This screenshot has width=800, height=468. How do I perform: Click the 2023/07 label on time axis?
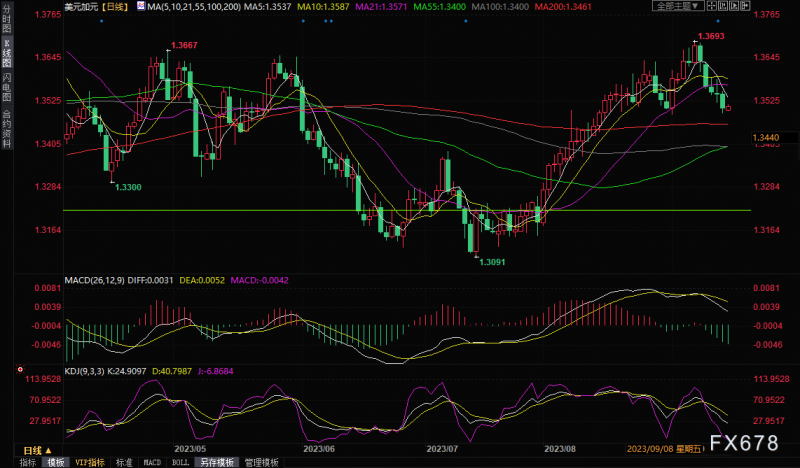(x=442, y=449)
